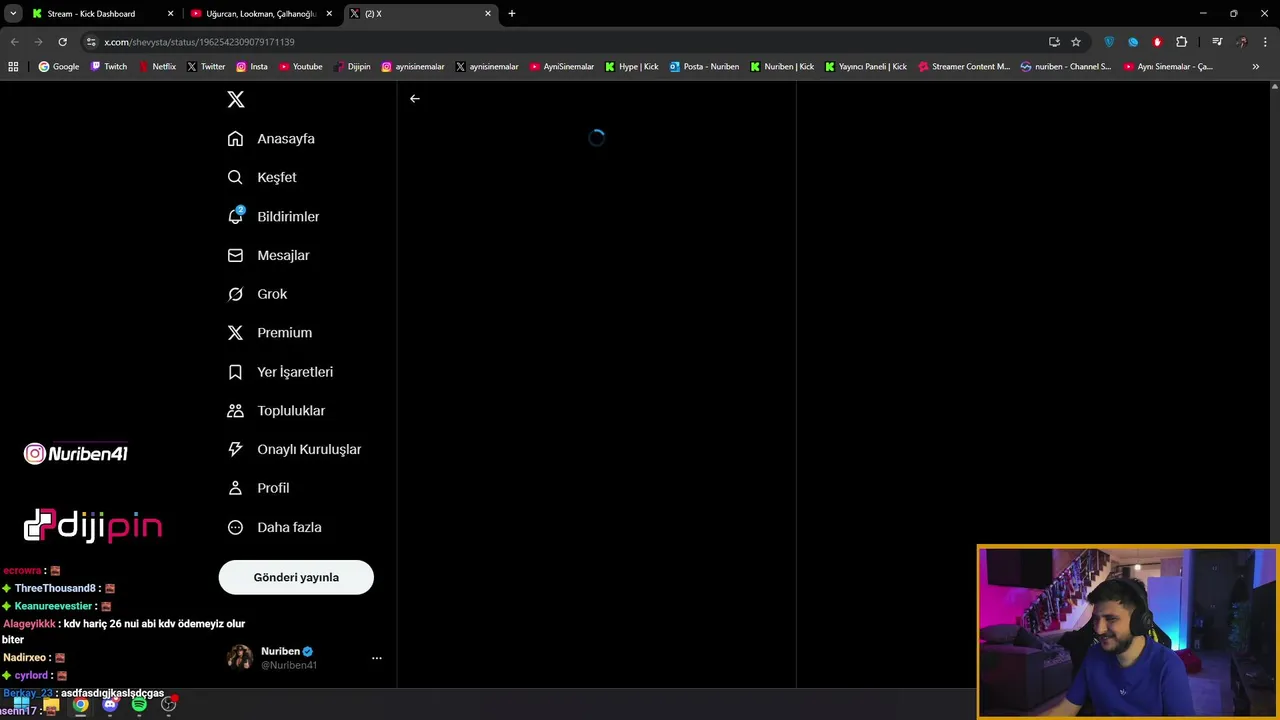The height and width of the screenshot is (720, 1280).
Task: Open Dijipin bookmark
Action: coord(352,67)
